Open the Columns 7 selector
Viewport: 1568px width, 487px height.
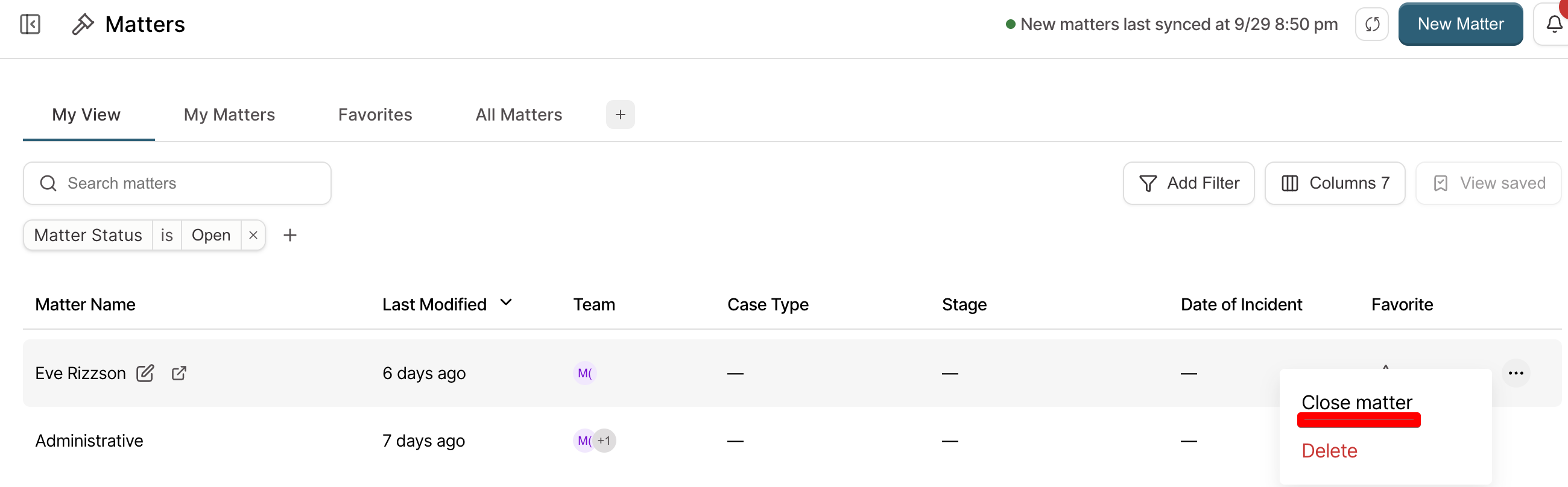1334,183
